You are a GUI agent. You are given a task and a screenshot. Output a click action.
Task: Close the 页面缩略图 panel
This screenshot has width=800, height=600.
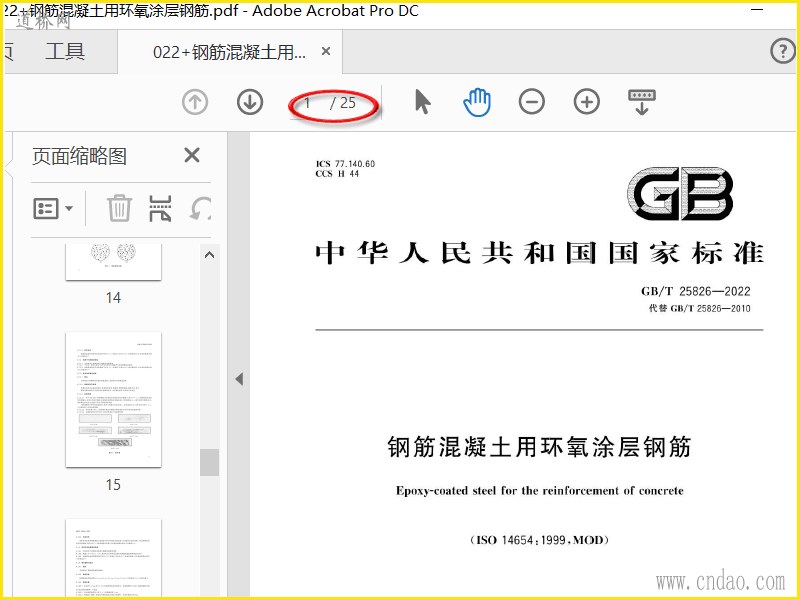(x=192, y=155)
